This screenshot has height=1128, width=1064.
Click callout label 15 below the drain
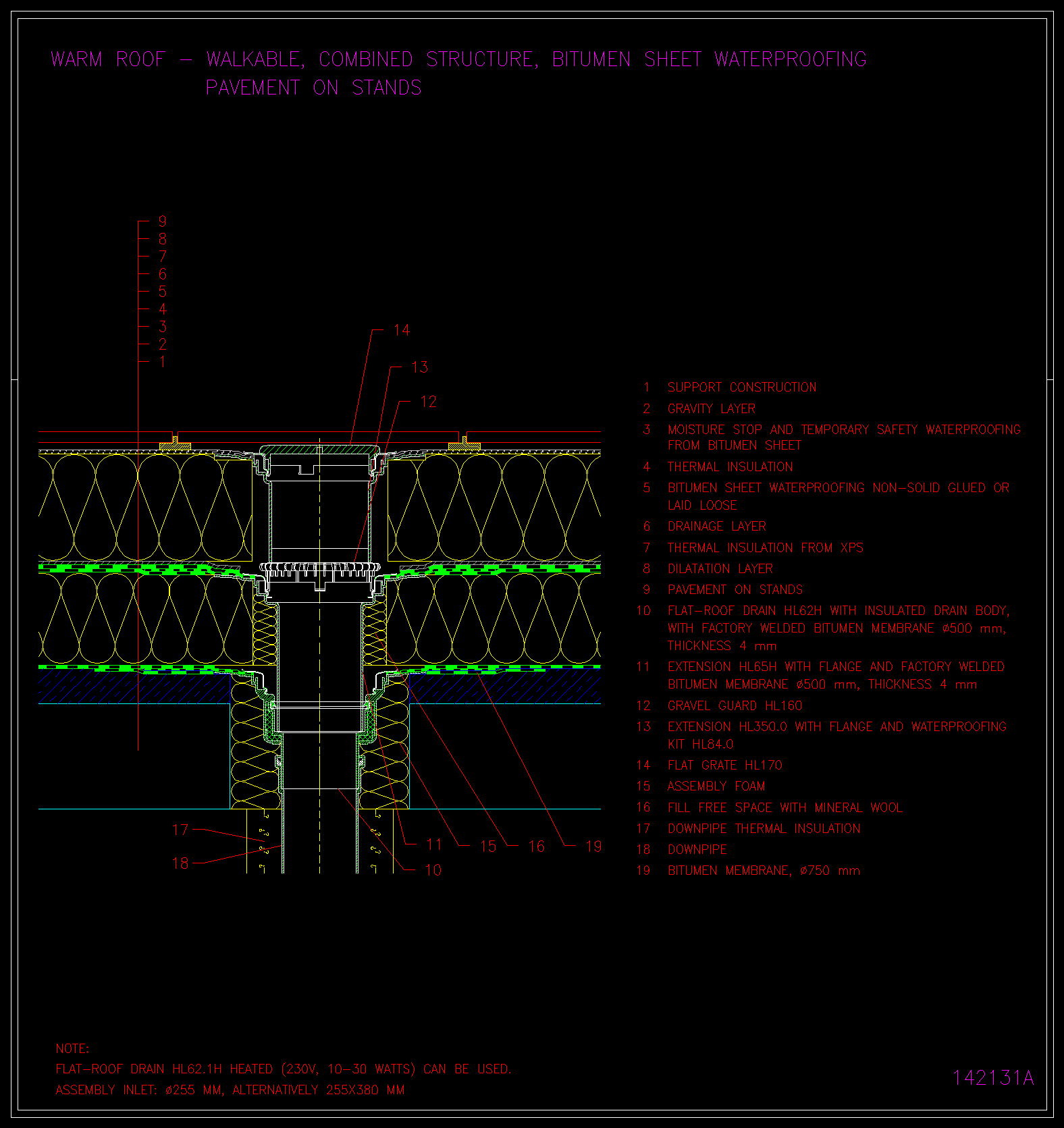tap(488, 847)
